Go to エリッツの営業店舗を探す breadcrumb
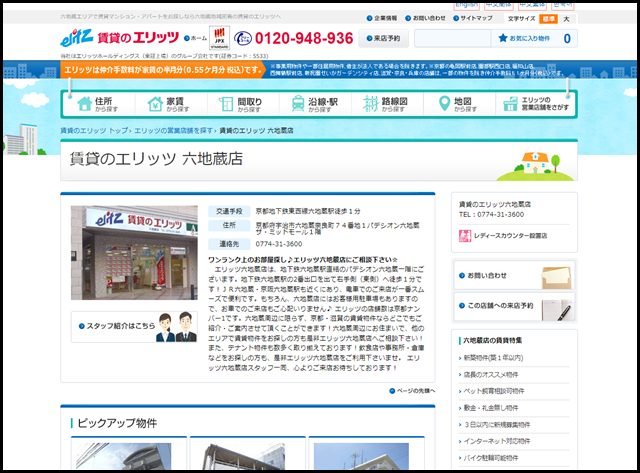 (x=173, y=131)
